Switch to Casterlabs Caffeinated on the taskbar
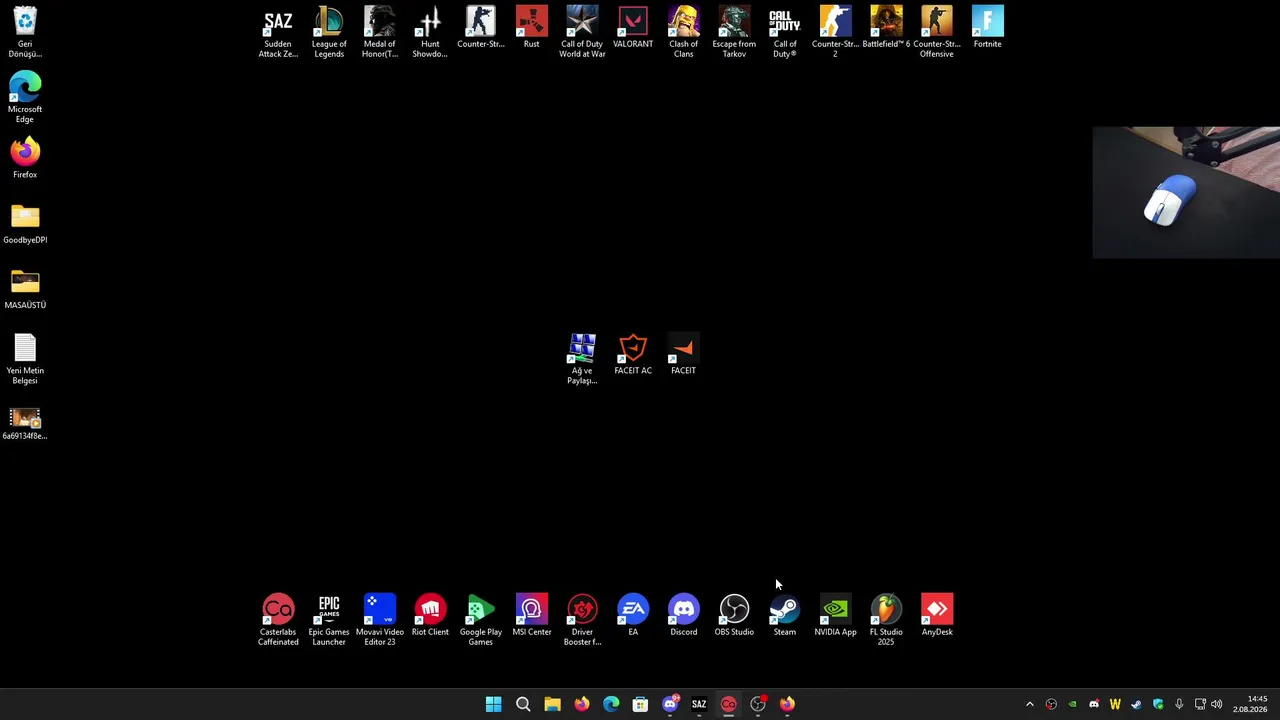 click(x=728, y=704)
